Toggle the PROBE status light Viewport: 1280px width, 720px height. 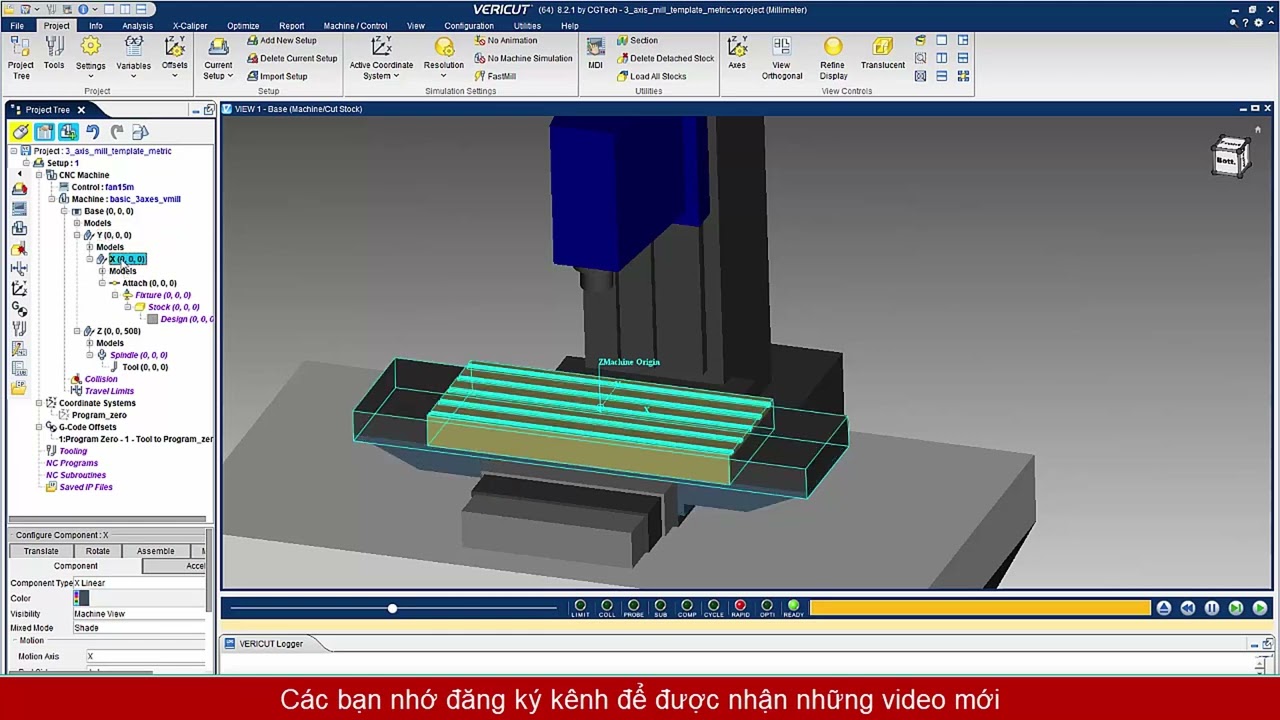pos(633,607)
